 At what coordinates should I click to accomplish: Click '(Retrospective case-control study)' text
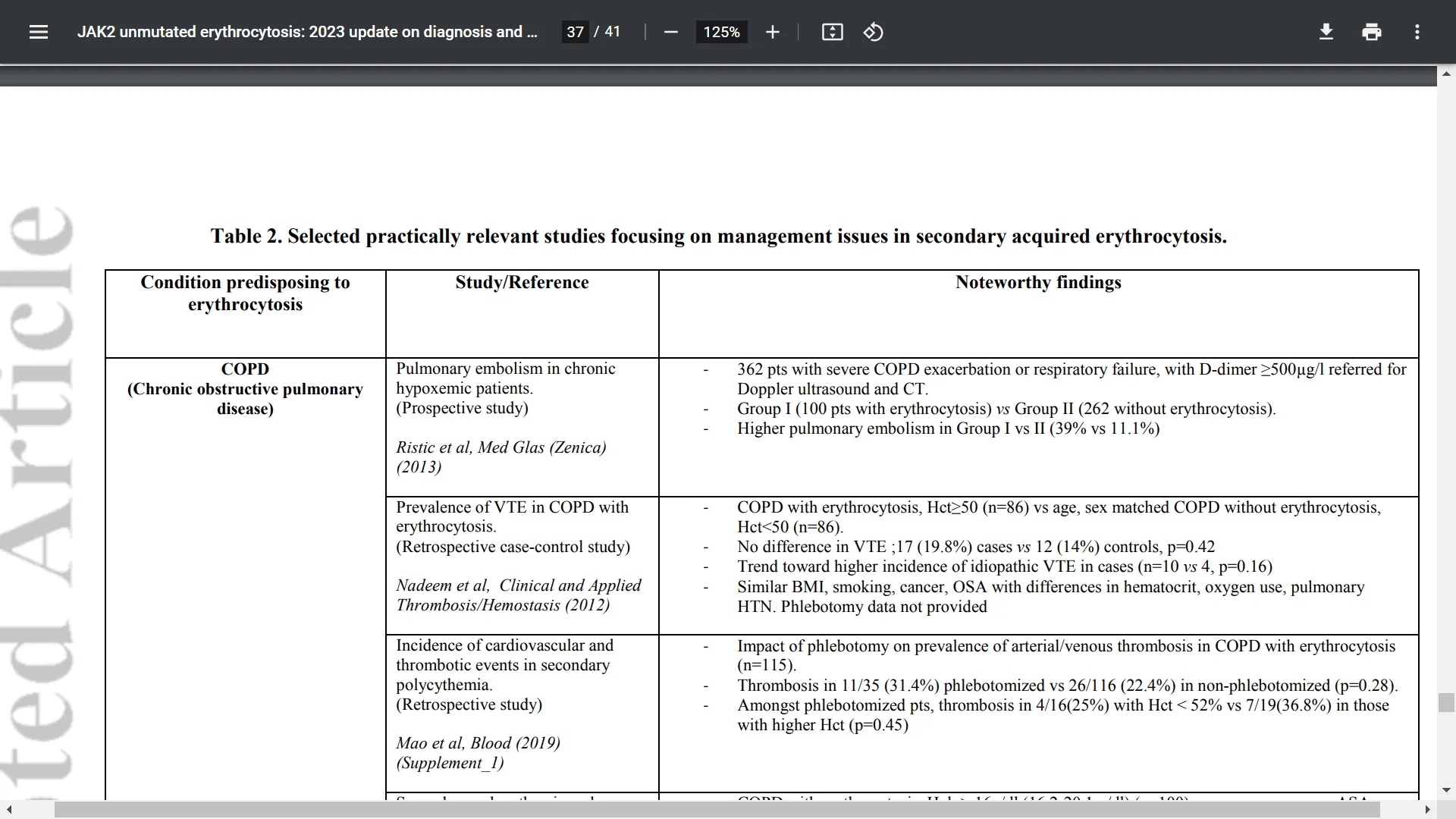[x=513, y=547]
